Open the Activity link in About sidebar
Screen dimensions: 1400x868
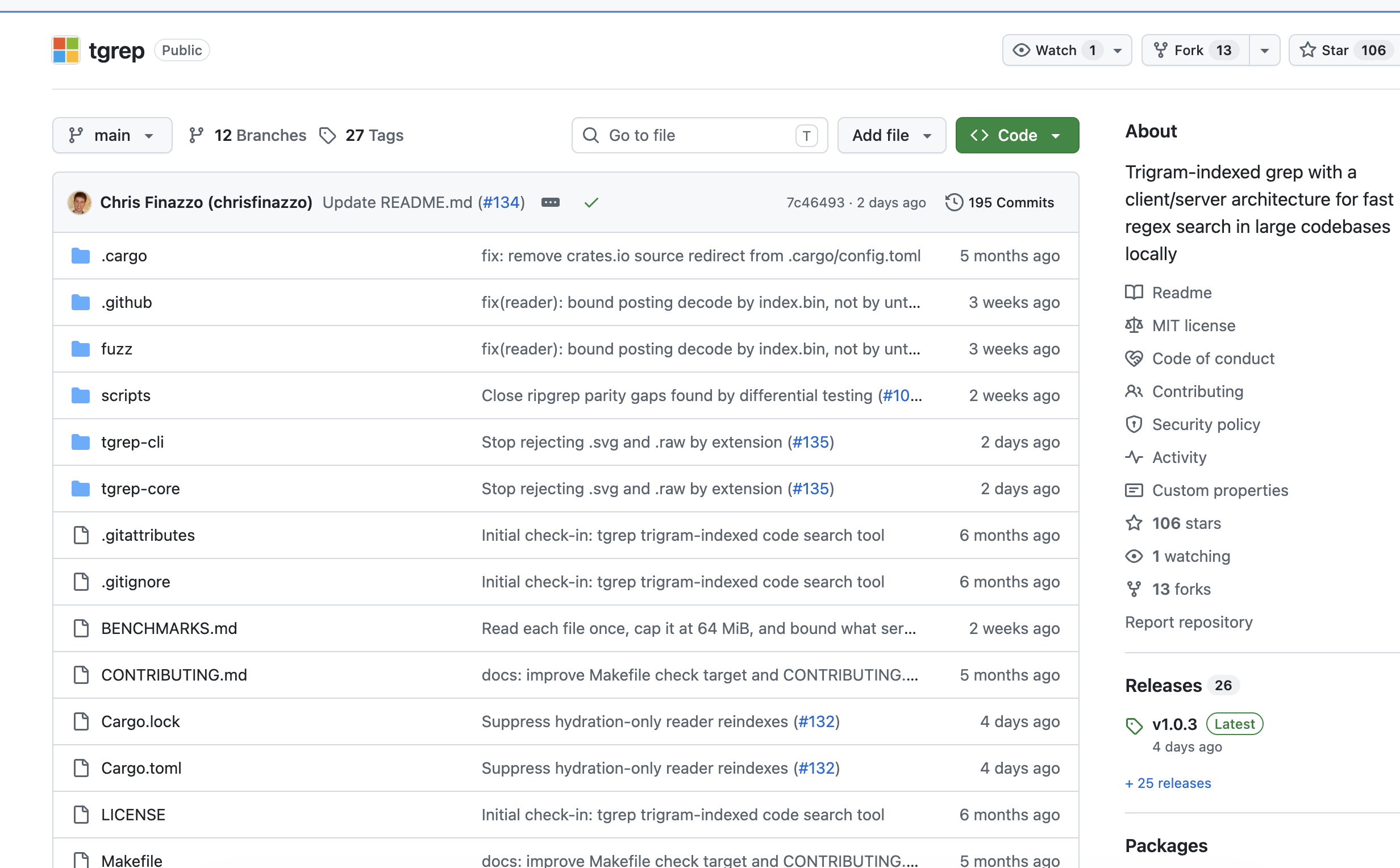[x=1179, y=457]
